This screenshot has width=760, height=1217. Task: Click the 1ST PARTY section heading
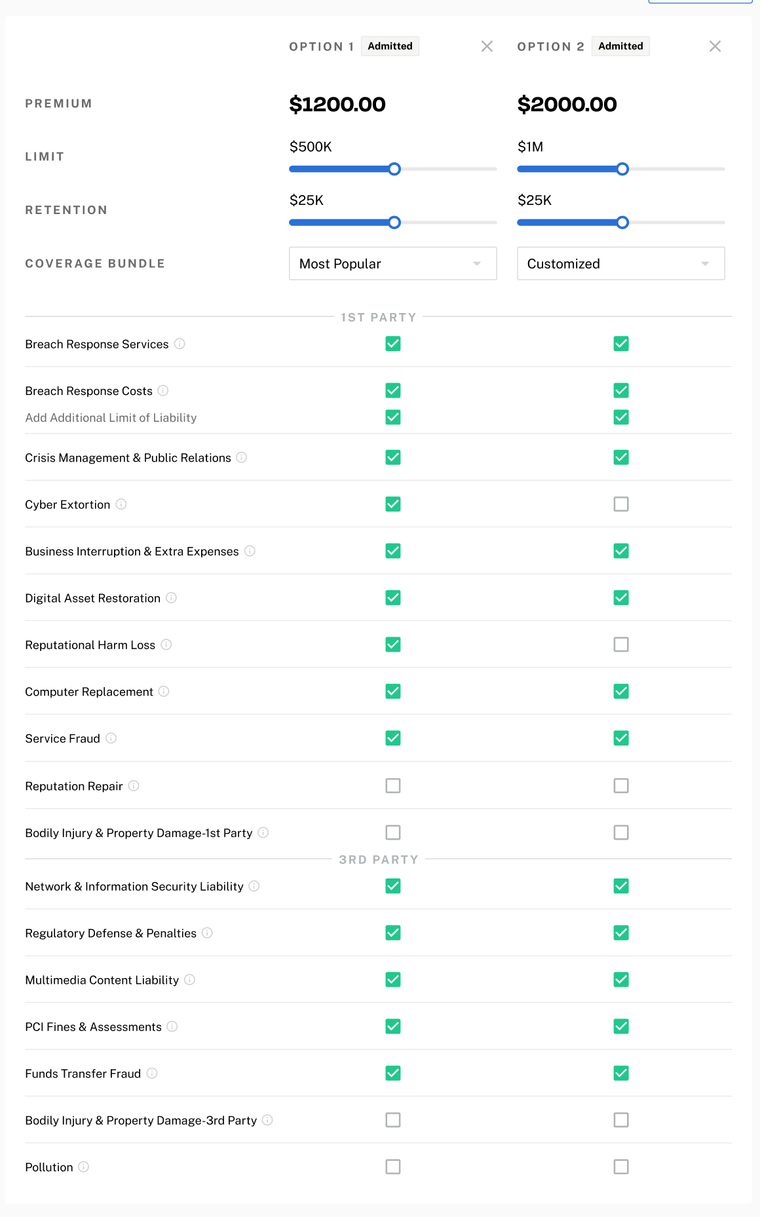pyautogui.click(x=379, y=317)
